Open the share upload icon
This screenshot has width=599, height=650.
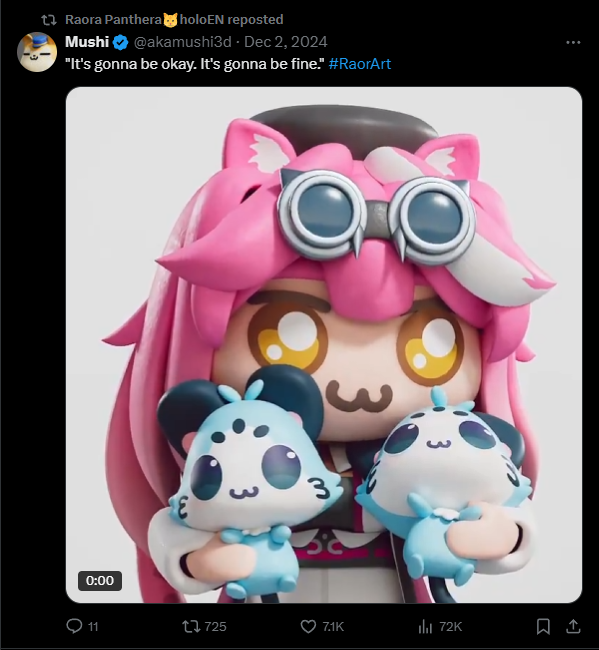click(573, 626)
